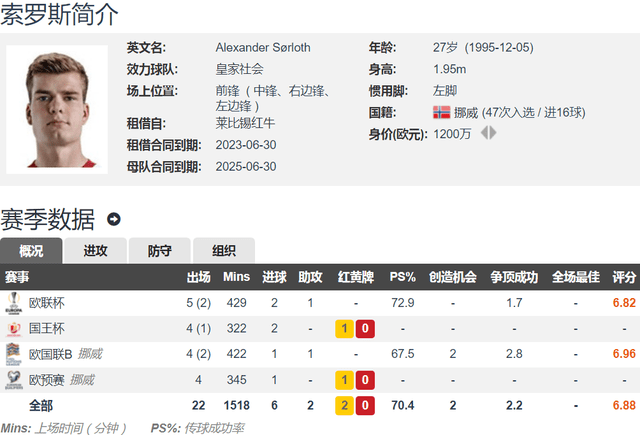Click the height value 1.95m

pyautogui.click(x=449, y=69)
